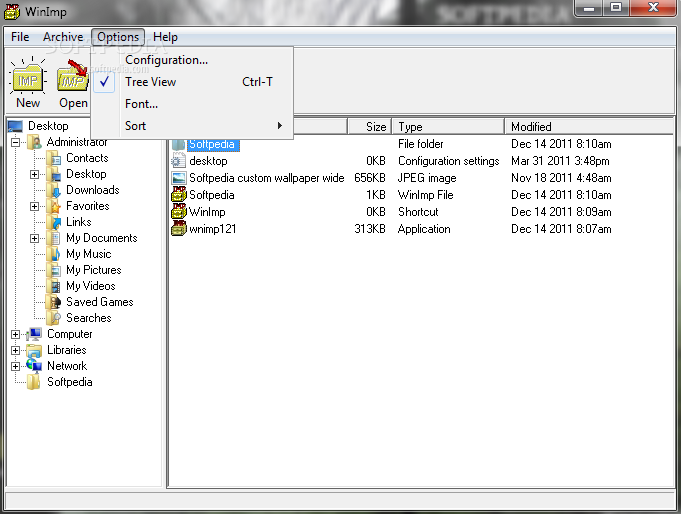This screenshot has height=514, width=681.
Task: Choose Font... from Options menu
Action: [x=192, y=104]
